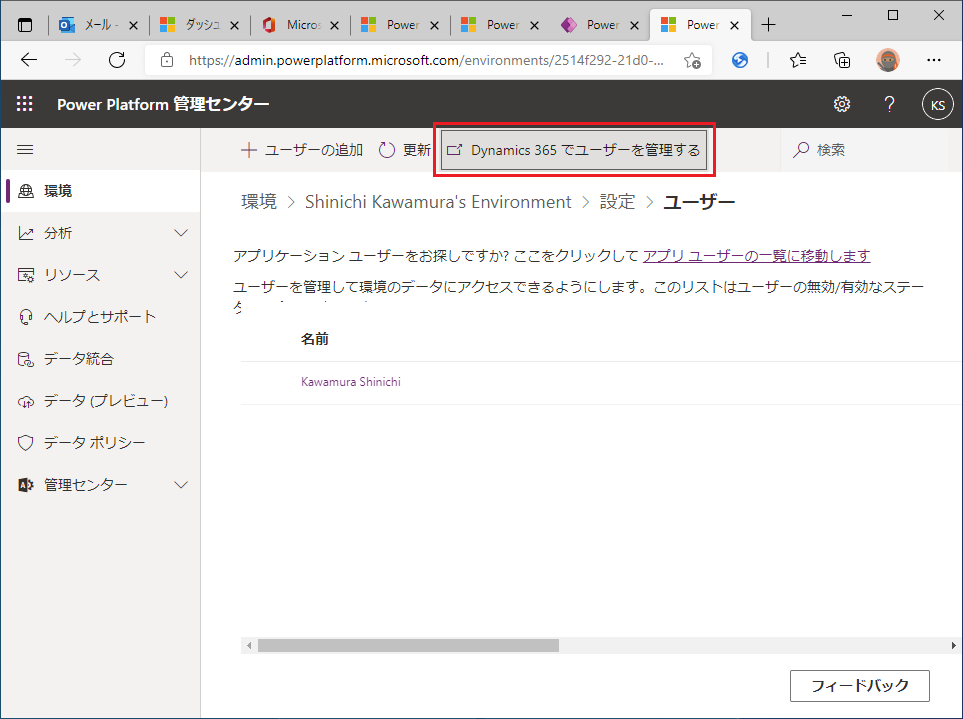Screen dimensions: 963x719
Task: Click Dynamics 365 でユーザーを管理する
Action: point(574,150)
